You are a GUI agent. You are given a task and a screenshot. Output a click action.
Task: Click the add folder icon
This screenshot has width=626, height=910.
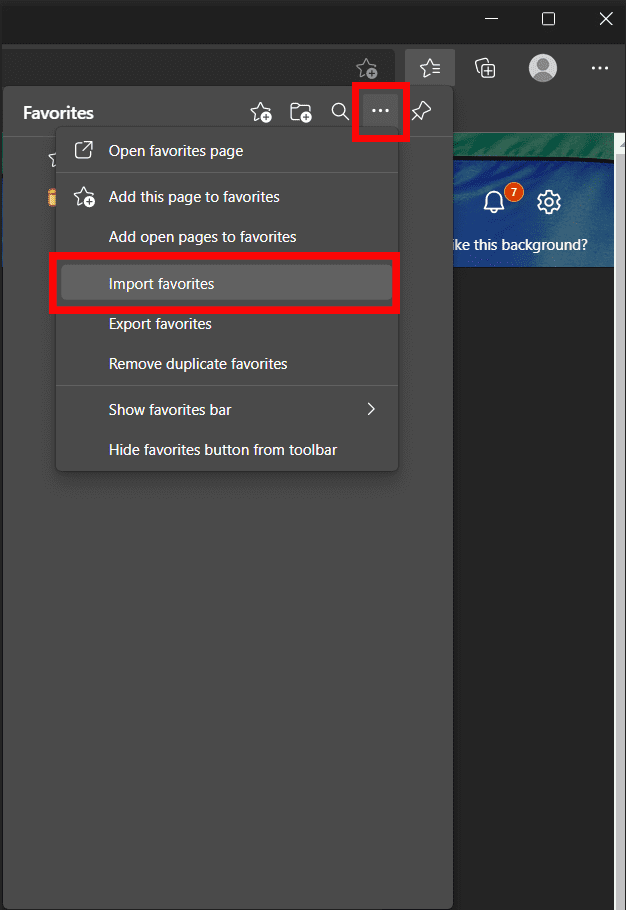[300, 112]
